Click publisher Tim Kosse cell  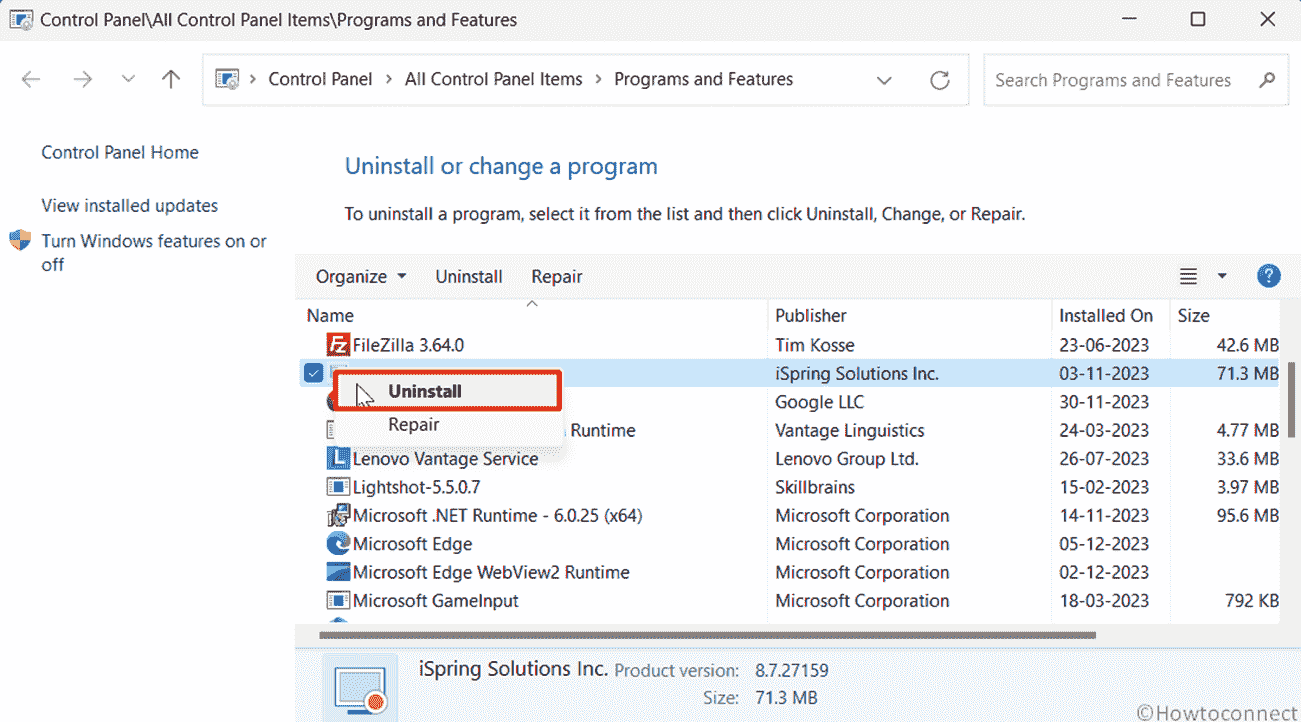(815, 345)
